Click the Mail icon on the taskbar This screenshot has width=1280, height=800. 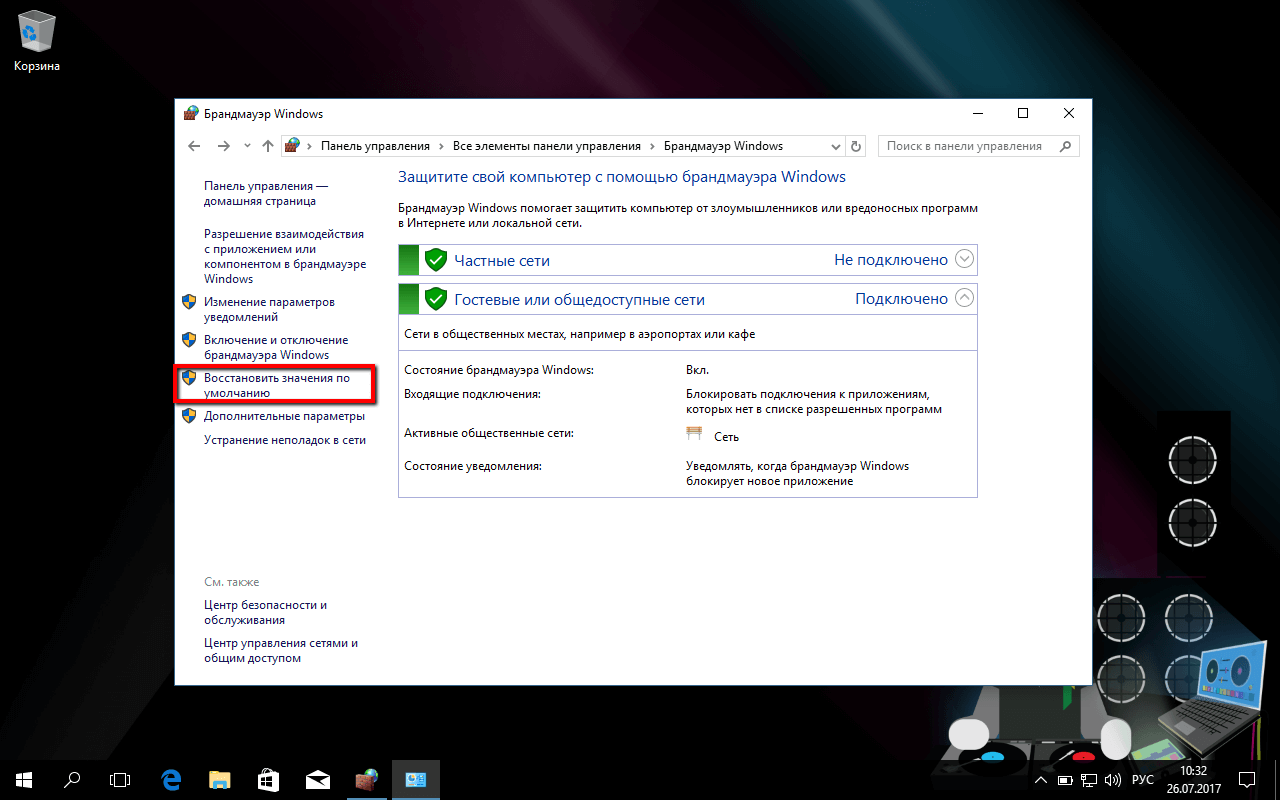(x=318, y=779)
